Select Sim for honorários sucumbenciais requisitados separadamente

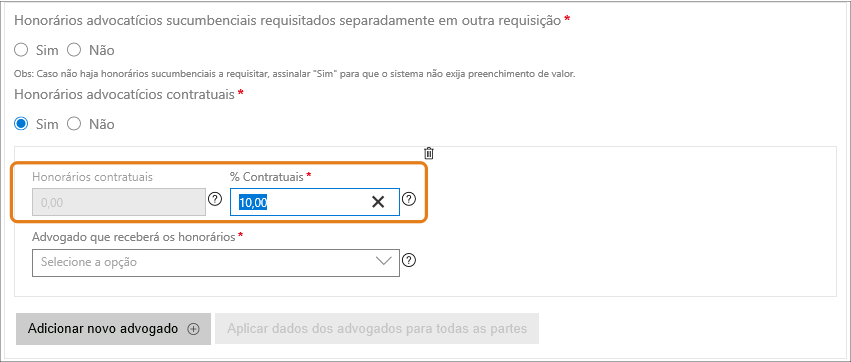pos(21,50)
